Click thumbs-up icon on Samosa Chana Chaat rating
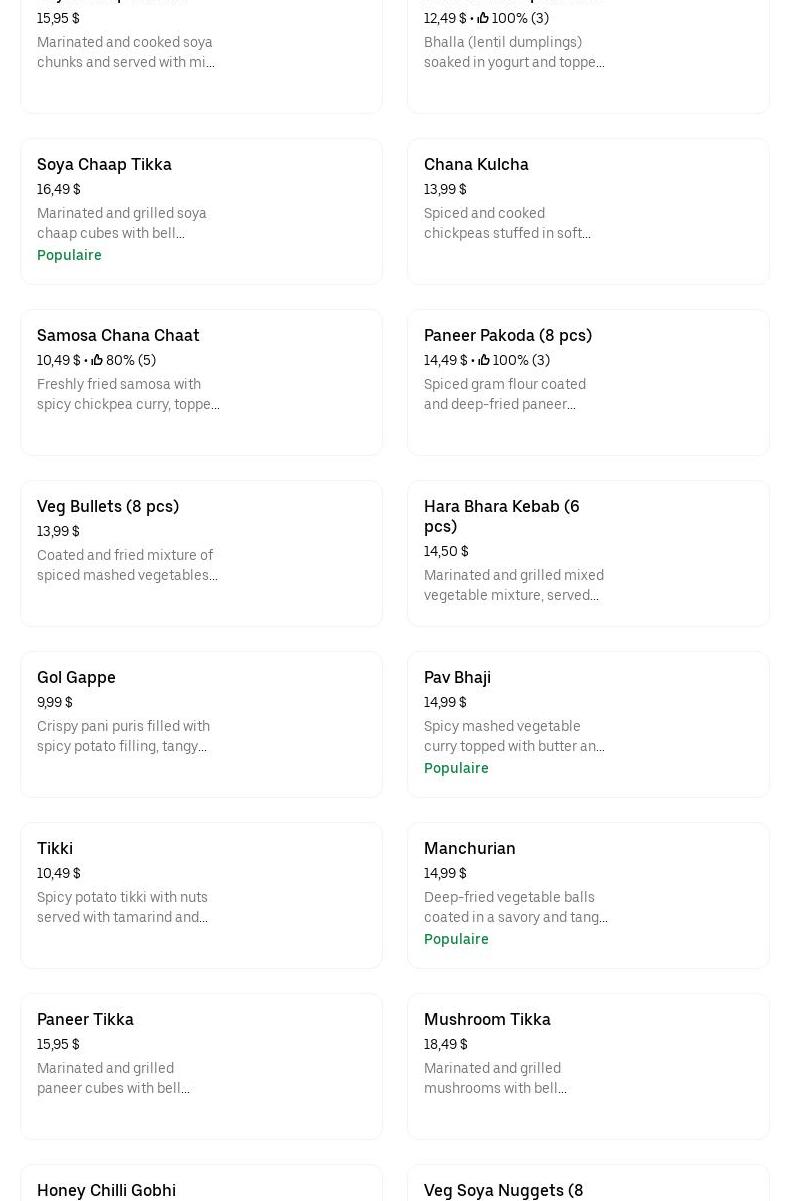 point(97,360)
